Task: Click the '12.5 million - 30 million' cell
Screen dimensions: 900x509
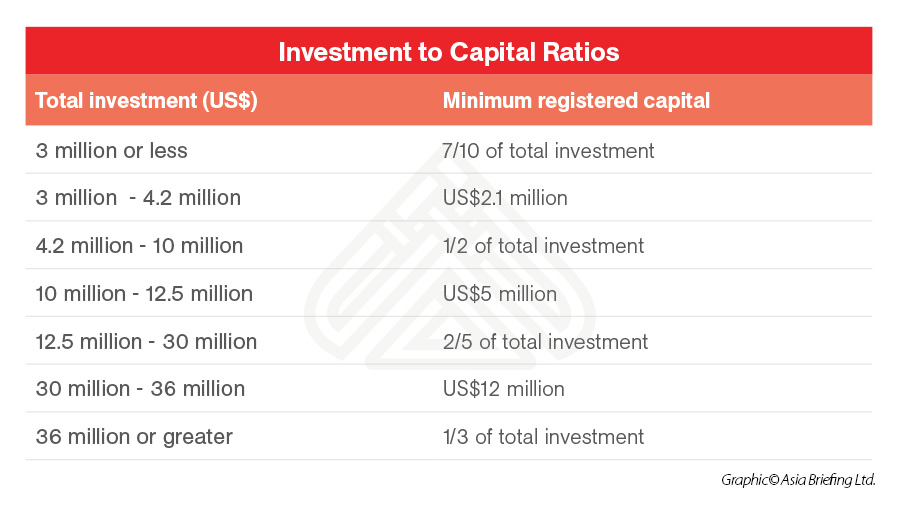Action: [x=146, y=342]
